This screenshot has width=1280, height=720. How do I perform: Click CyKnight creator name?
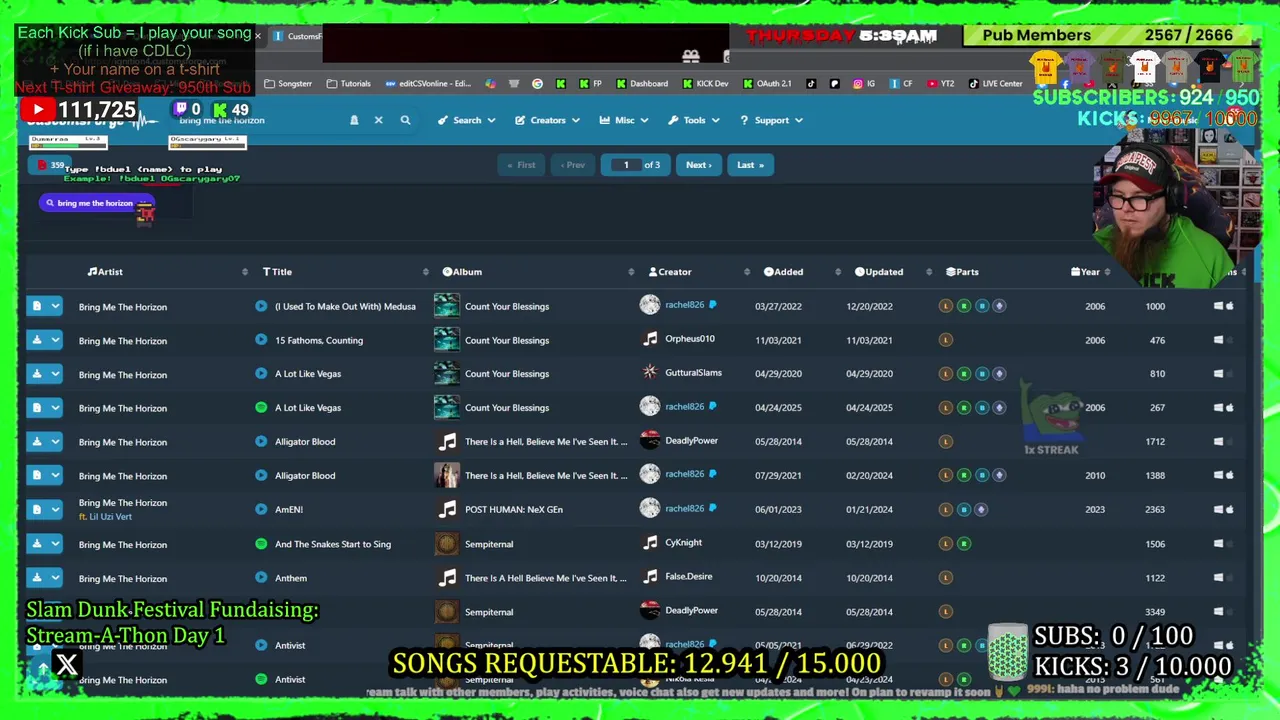pos(683,543)
